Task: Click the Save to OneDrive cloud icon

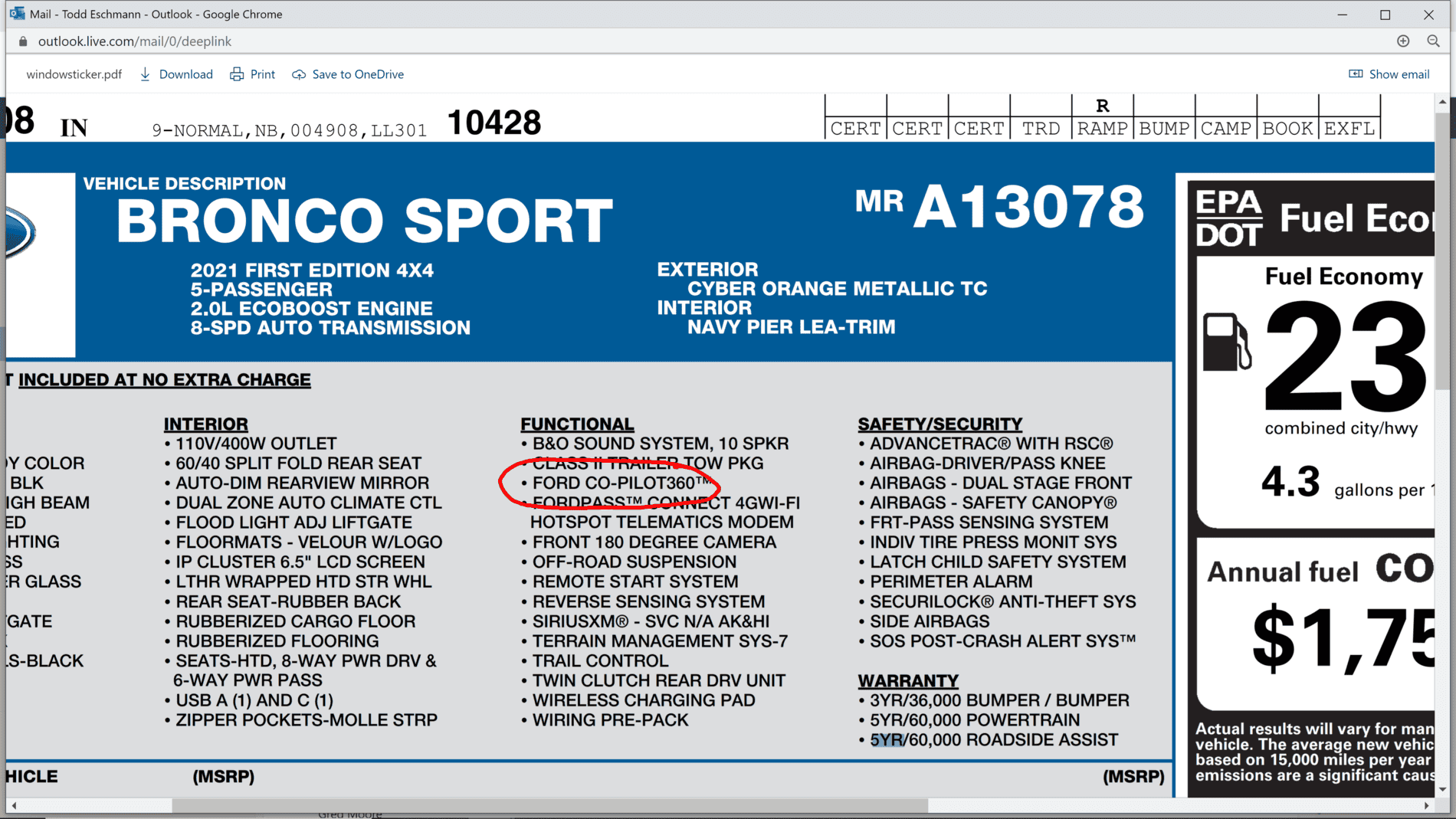Action: [x=299, y=74]
